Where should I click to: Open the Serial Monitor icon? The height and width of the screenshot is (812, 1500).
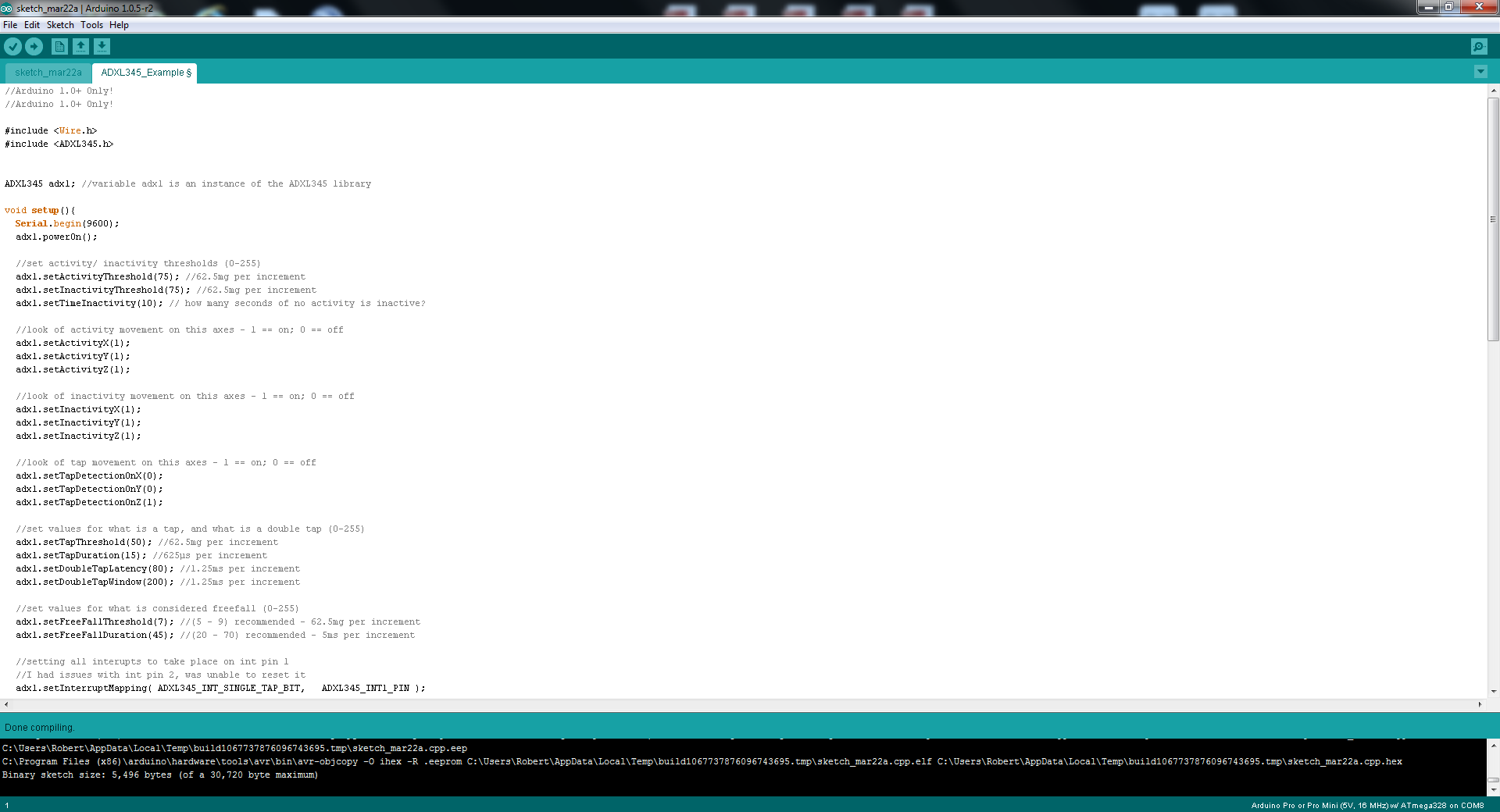coord(1479,47)
